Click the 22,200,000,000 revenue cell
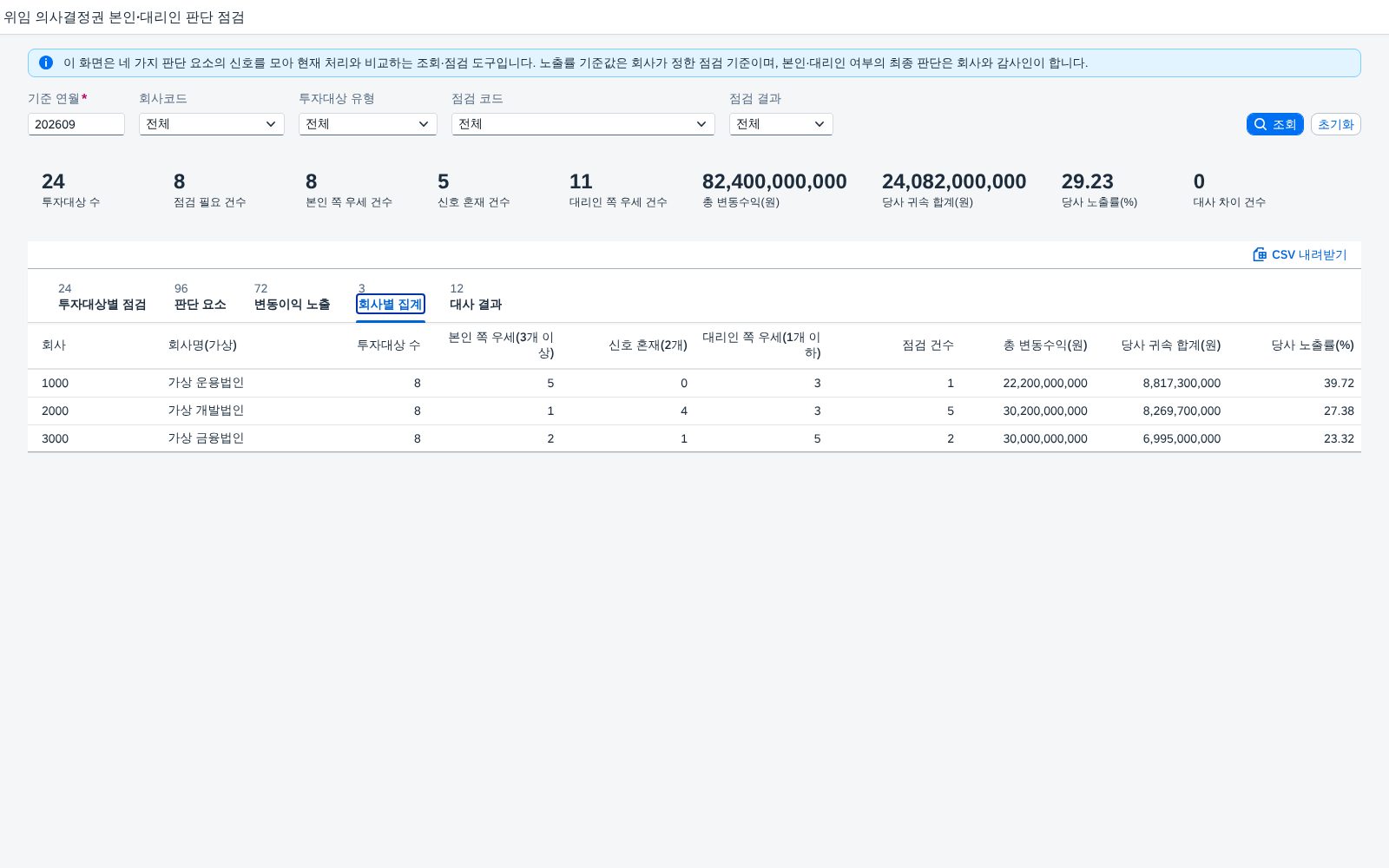This screenshot has height=868, width=1389. click(1045, 383)
